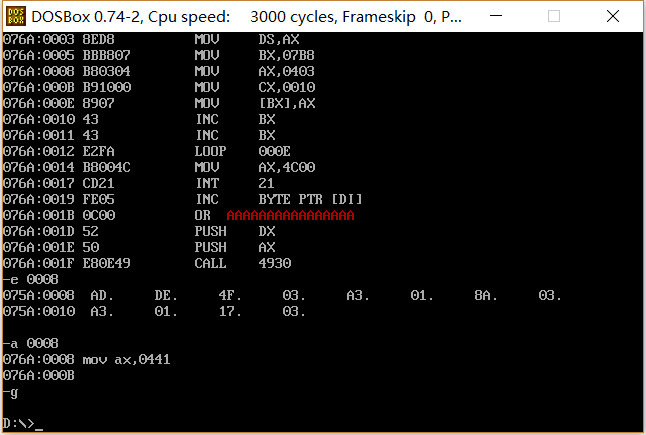Select the line 'MOV CX,0010'
The width and height of the screenshot is (646, 435).
point(159,87)
